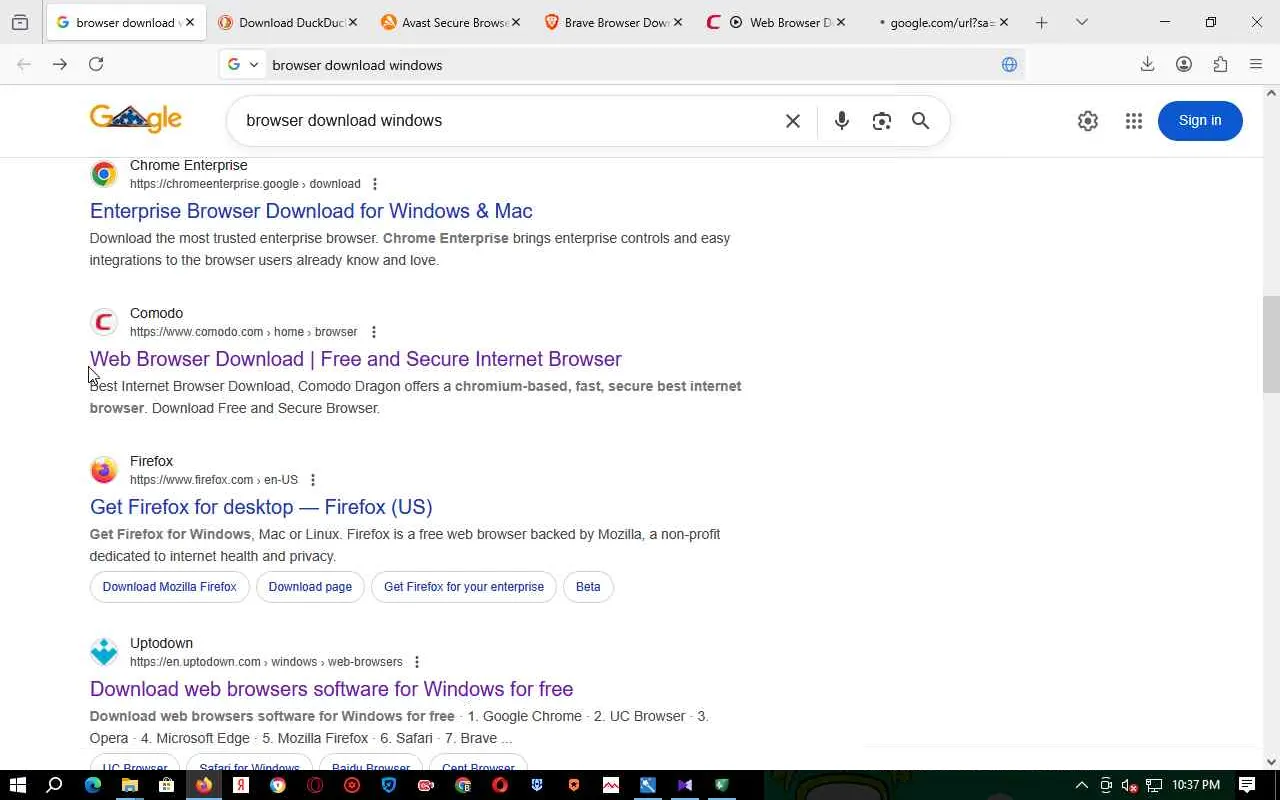Open the Firefox account icon
Image resolution: width=1280 pixels, height=800 pixels.
pyautogui.click(x=1184, y=64)
